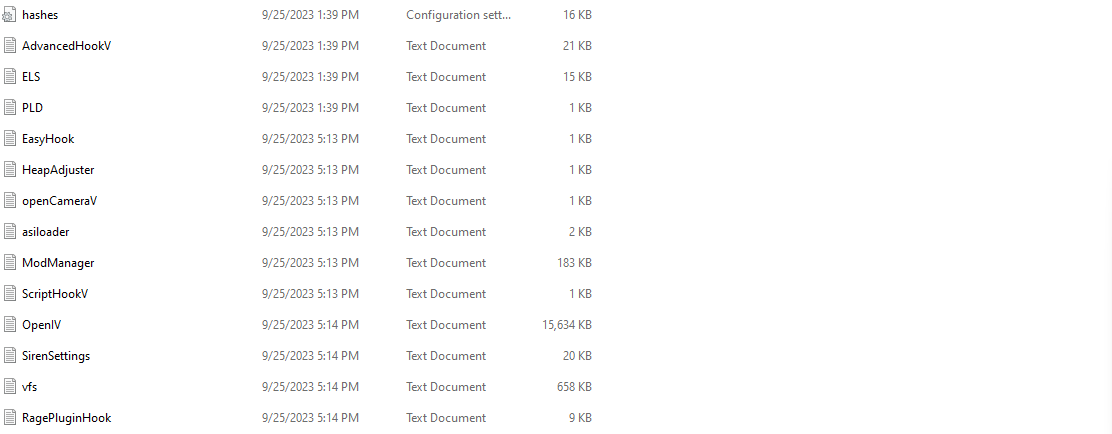Select the SirenSettings file name

coord(56,356)
